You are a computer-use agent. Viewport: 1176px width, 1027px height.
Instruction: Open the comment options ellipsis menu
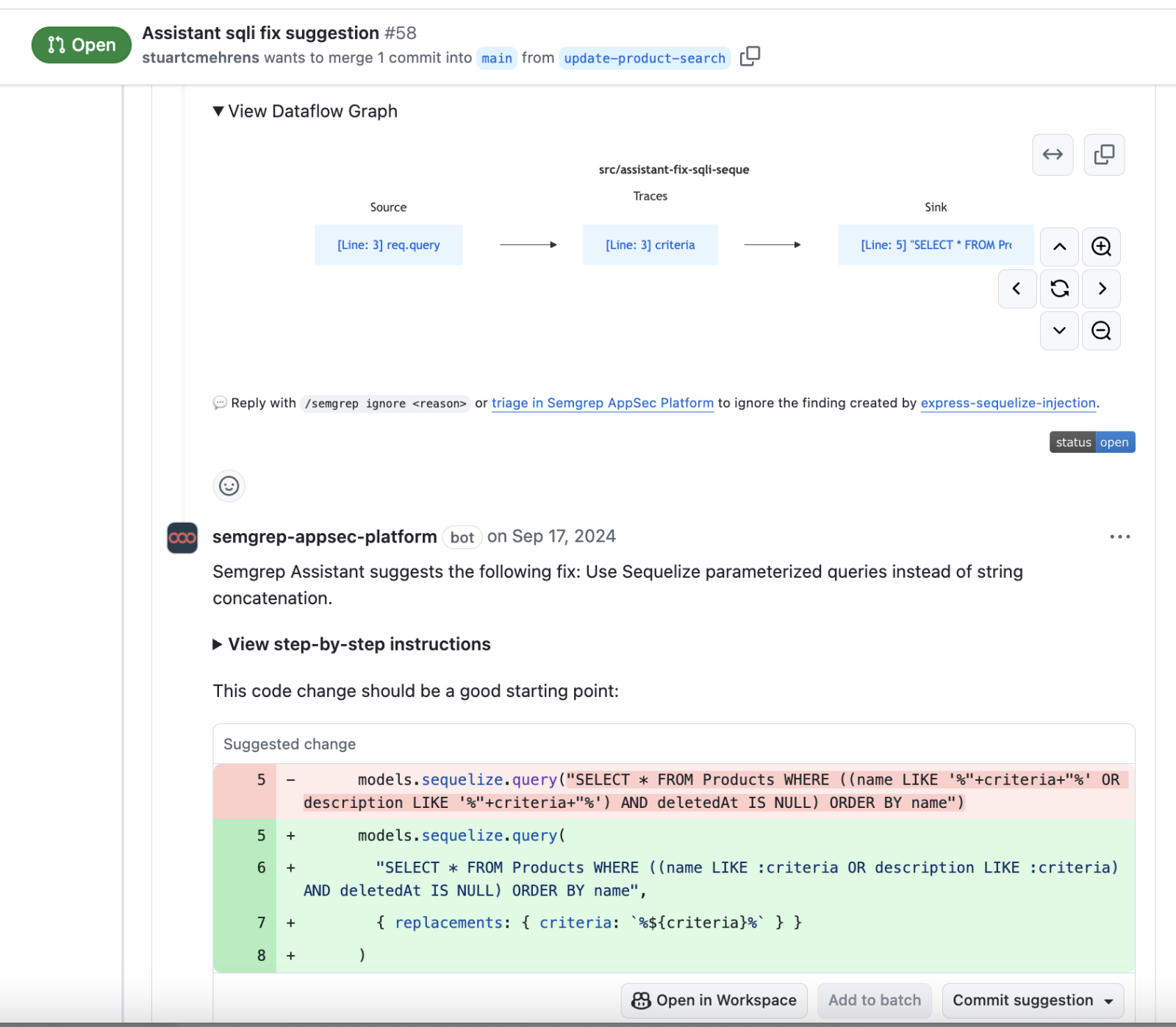click(x=1119, y=537)
